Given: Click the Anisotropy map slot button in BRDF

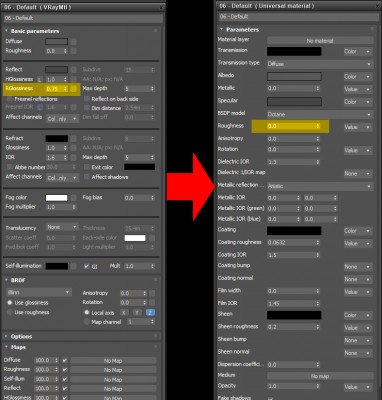Looking at the screenshot, I should click(152, 293).
